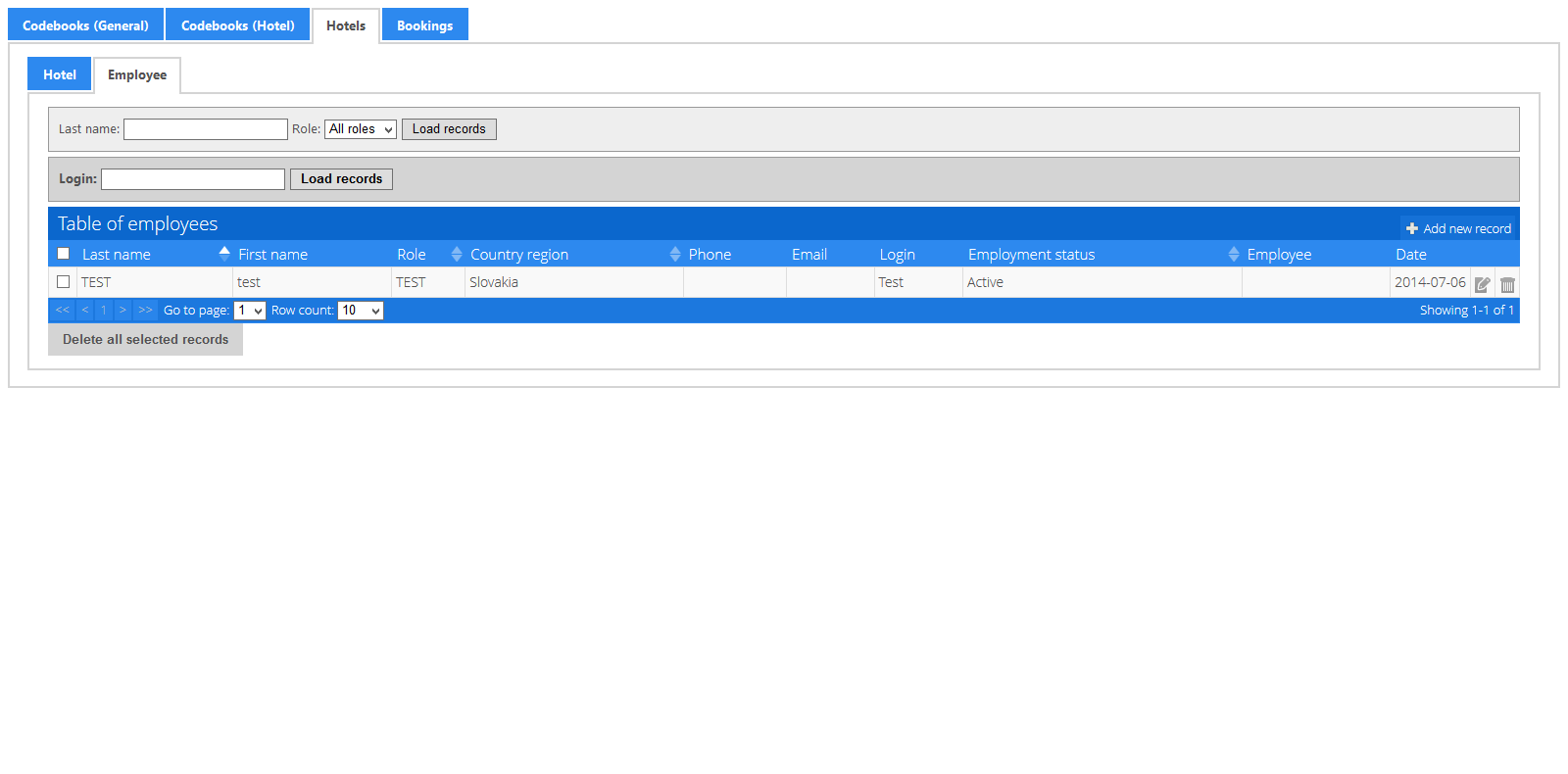Viewport: 1568px width, 774px height.
Task: Click the Active status cell
Action: pyautogui.click(x=1102, y=282)
